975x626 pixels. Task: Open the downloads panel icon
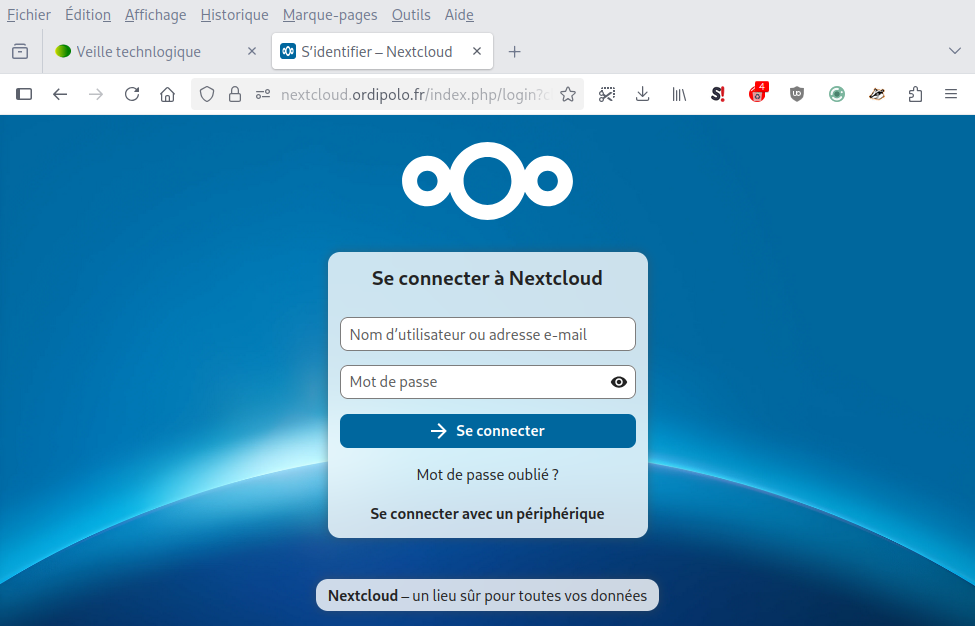(x=643, y=94)
